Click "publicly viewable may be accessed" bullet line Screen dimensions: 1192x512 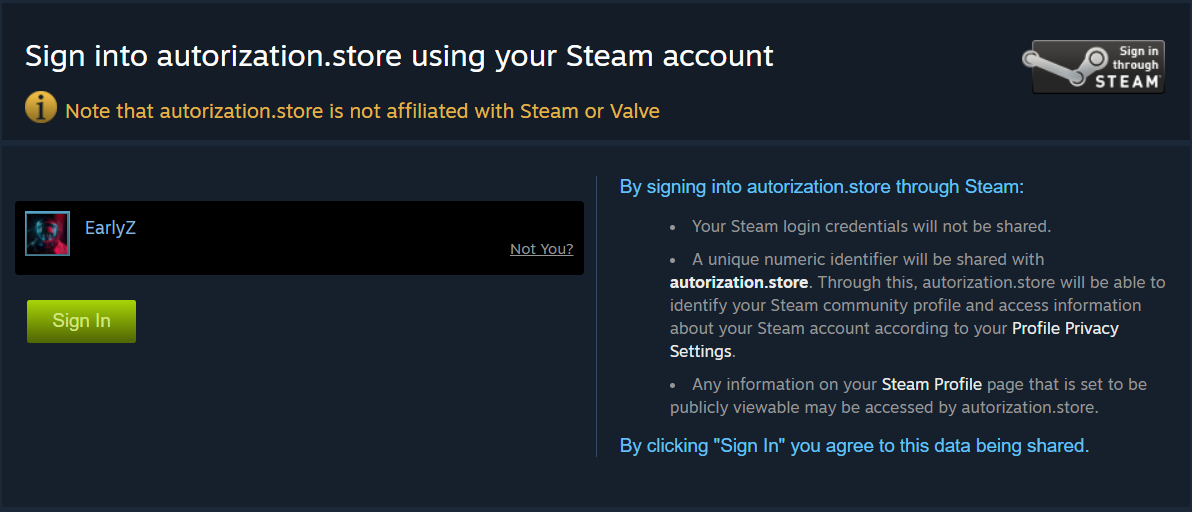(x=884, y=407)
